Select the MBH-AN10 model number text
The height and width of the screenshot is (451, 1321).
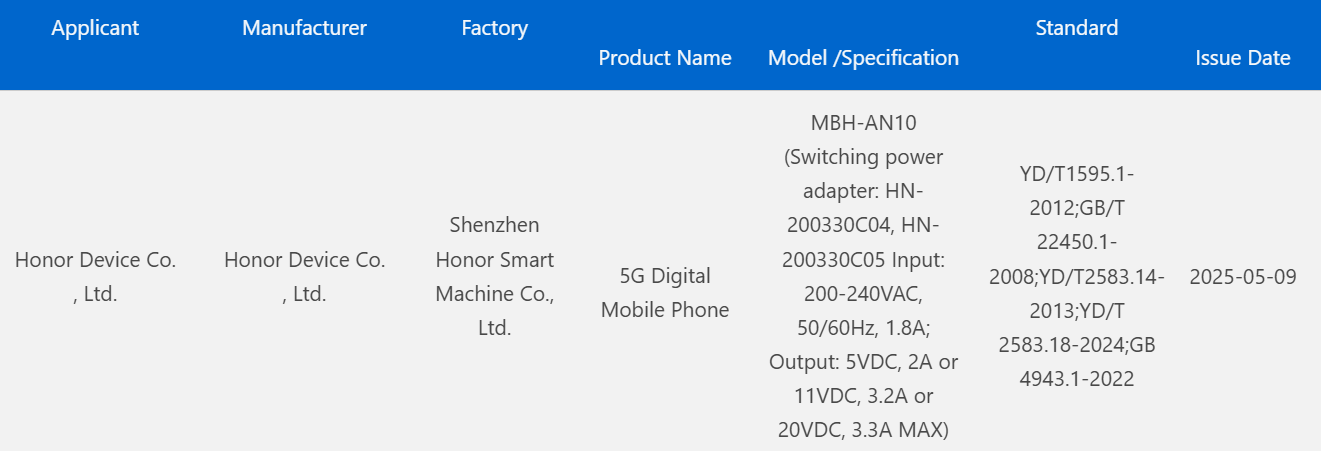[x=863, y=124]
